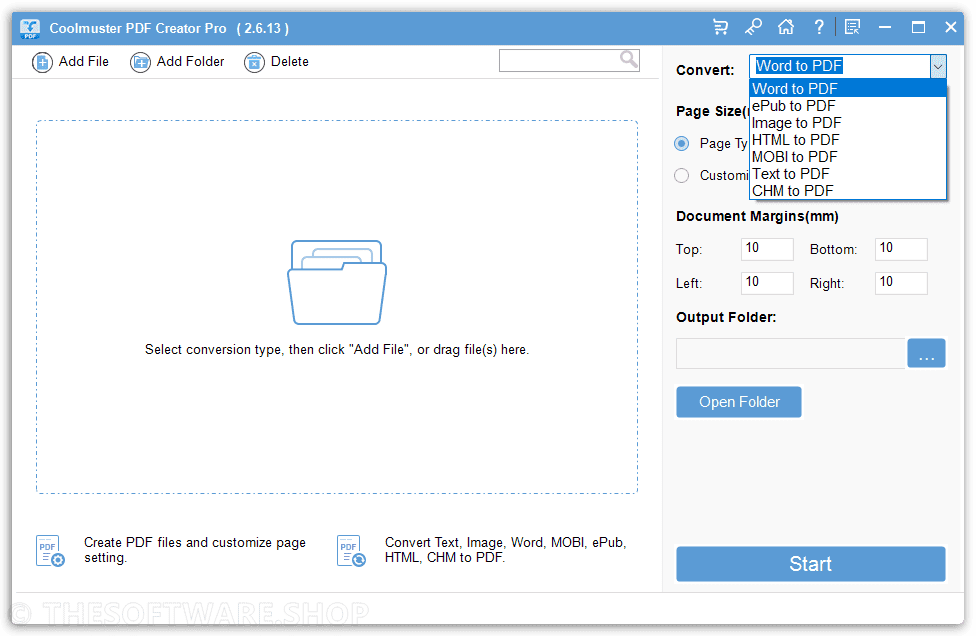The width and height of the screenshot is (976, 636).
Task: Click the Right margin field
Action: point(901,283)
